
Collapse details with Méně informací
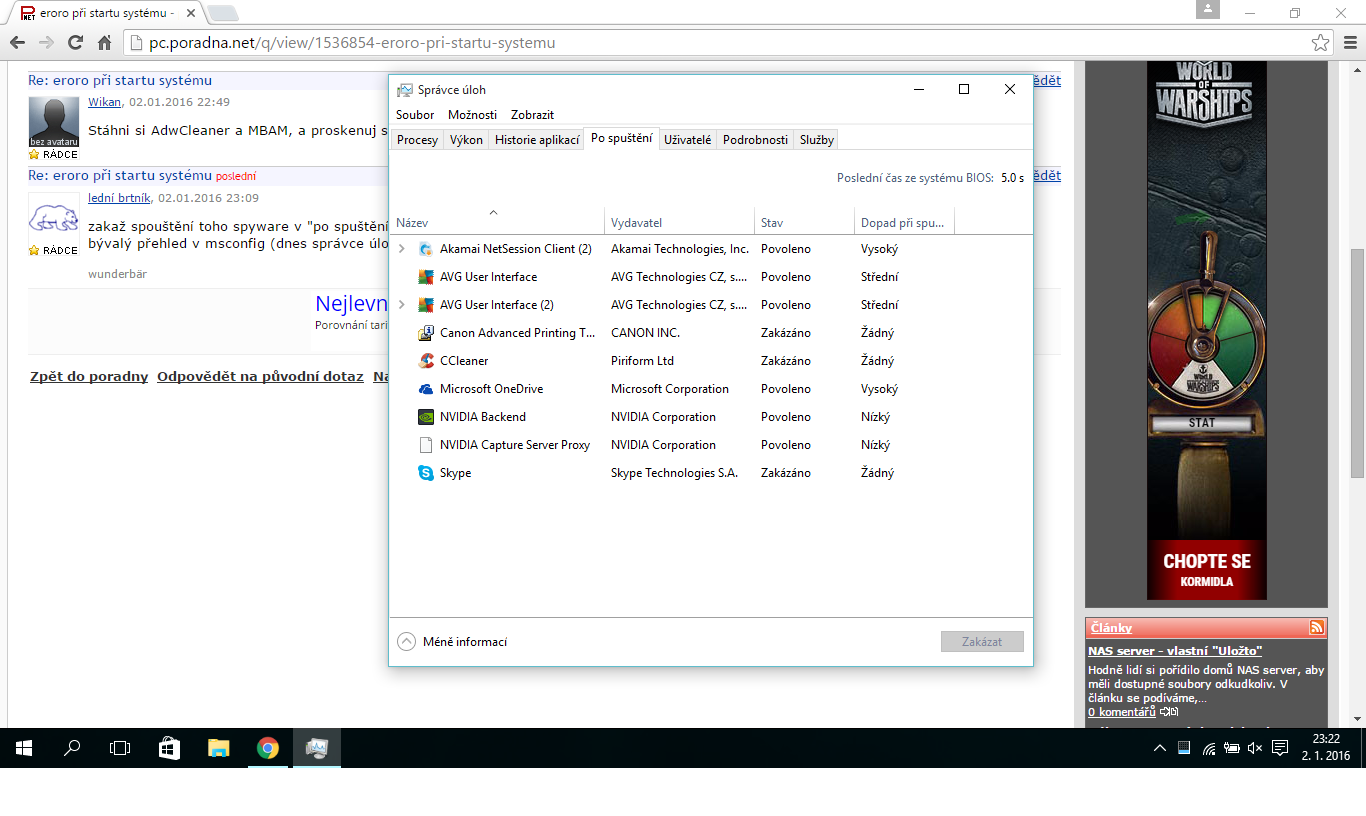tap(453, 642)
